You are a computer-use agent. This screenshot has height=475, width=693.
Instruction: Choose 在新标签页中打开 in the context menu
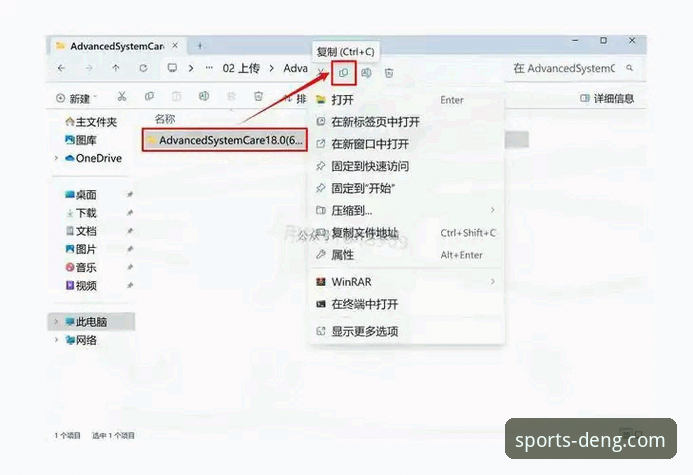click(x=407, y=122)
